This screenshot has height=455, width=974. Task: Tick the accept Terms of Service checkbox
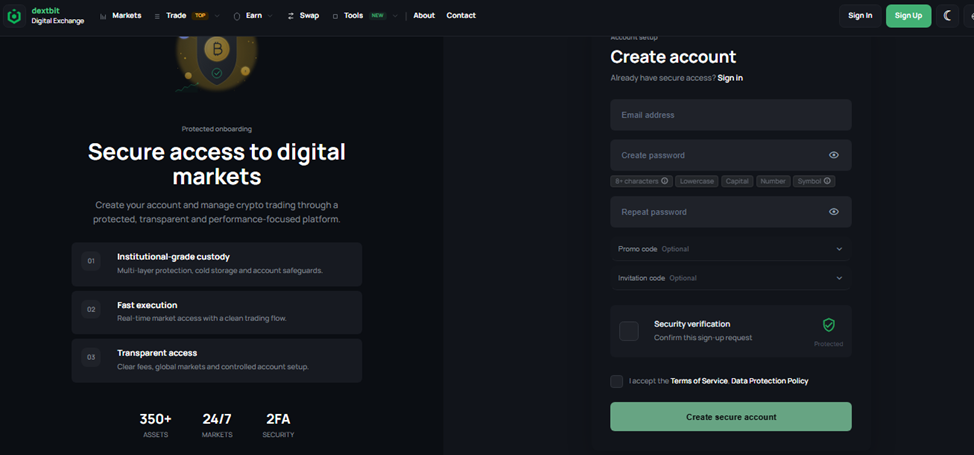(x=616, y=381)
